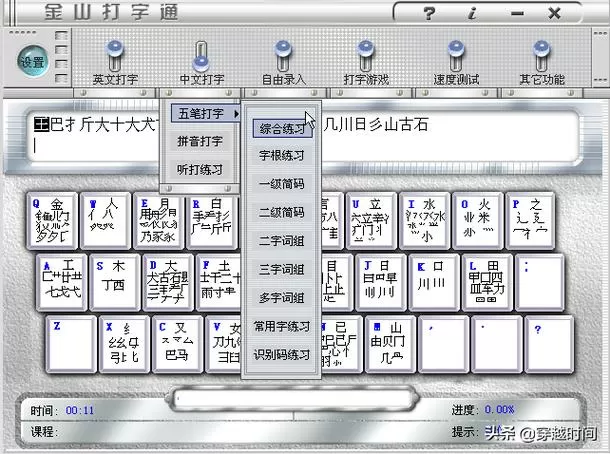The height and width of the screenshot is (454, 610).
Task: Click the R 白 keyboard key
Action: coord(212,221)
